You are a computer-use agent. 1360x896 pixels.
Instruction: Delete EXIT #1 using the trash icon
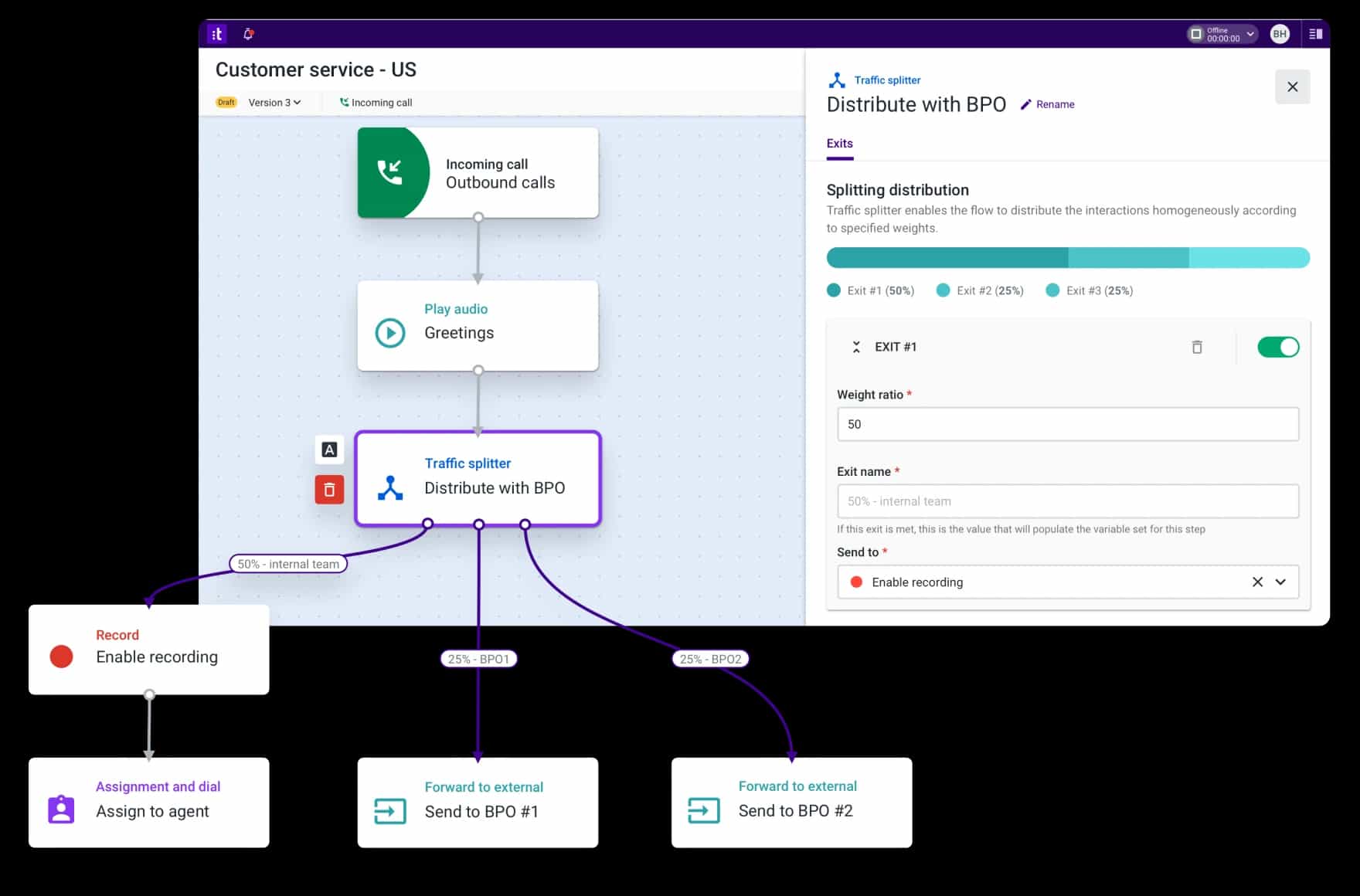[x=1197, y=347]
